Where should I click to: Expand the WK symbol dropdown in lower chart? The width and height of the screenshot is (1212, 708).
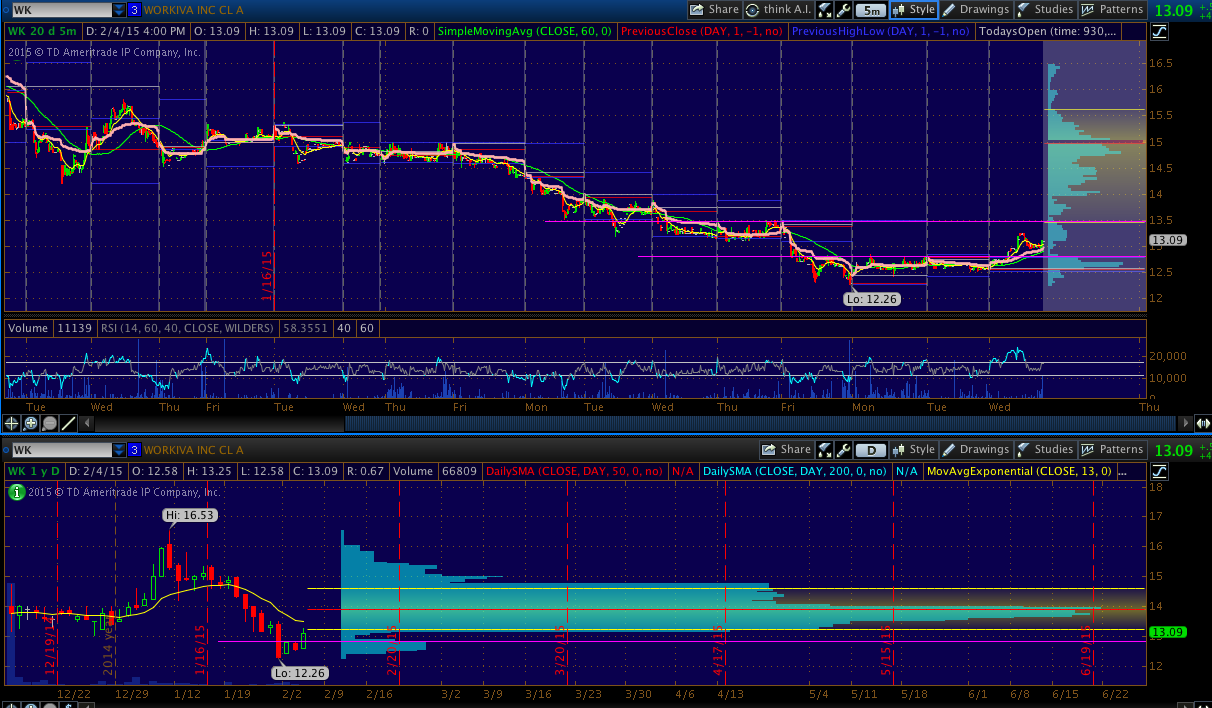click(x=119, y=450)
